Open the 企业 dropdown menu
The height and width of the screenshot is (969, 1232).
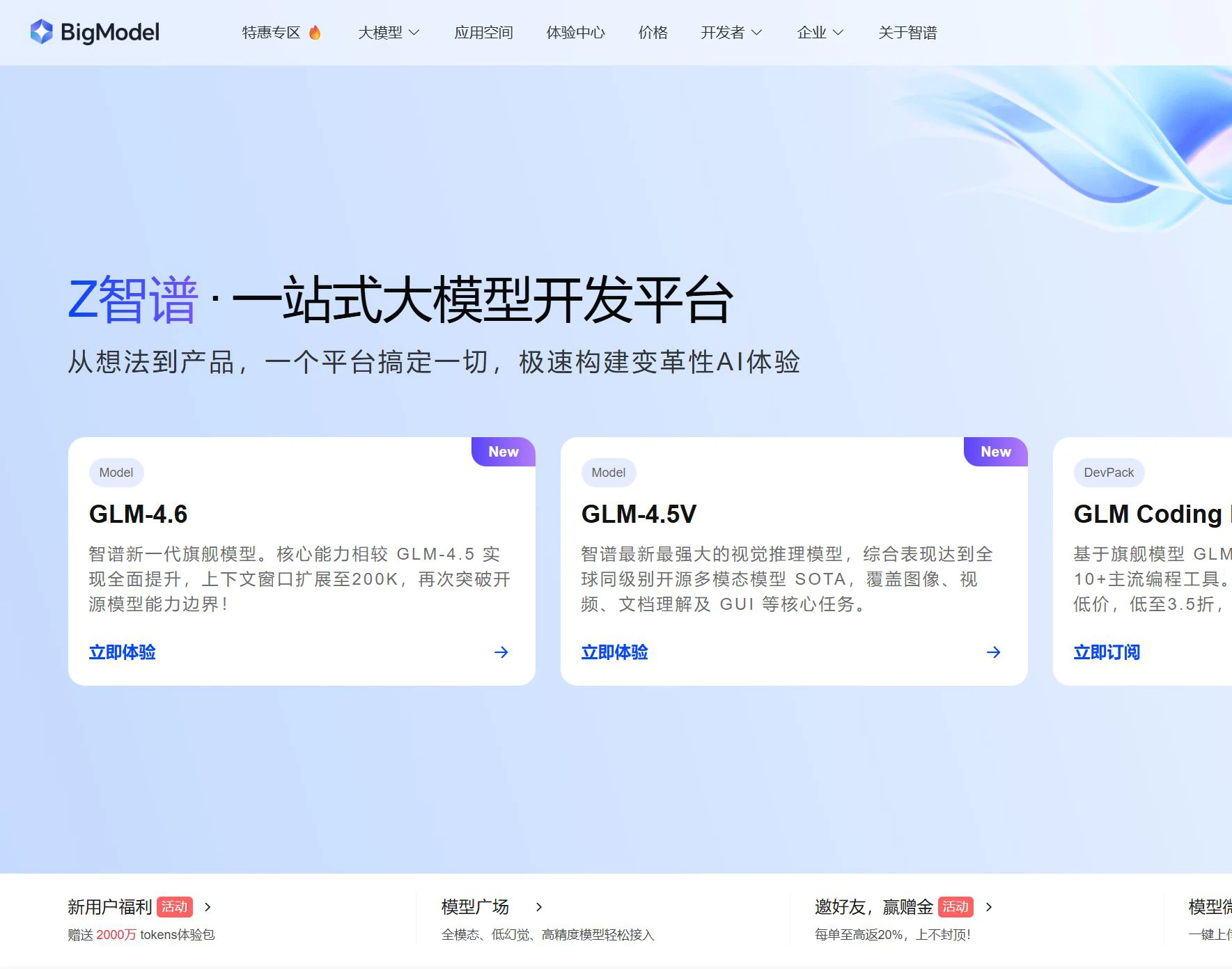820,33
